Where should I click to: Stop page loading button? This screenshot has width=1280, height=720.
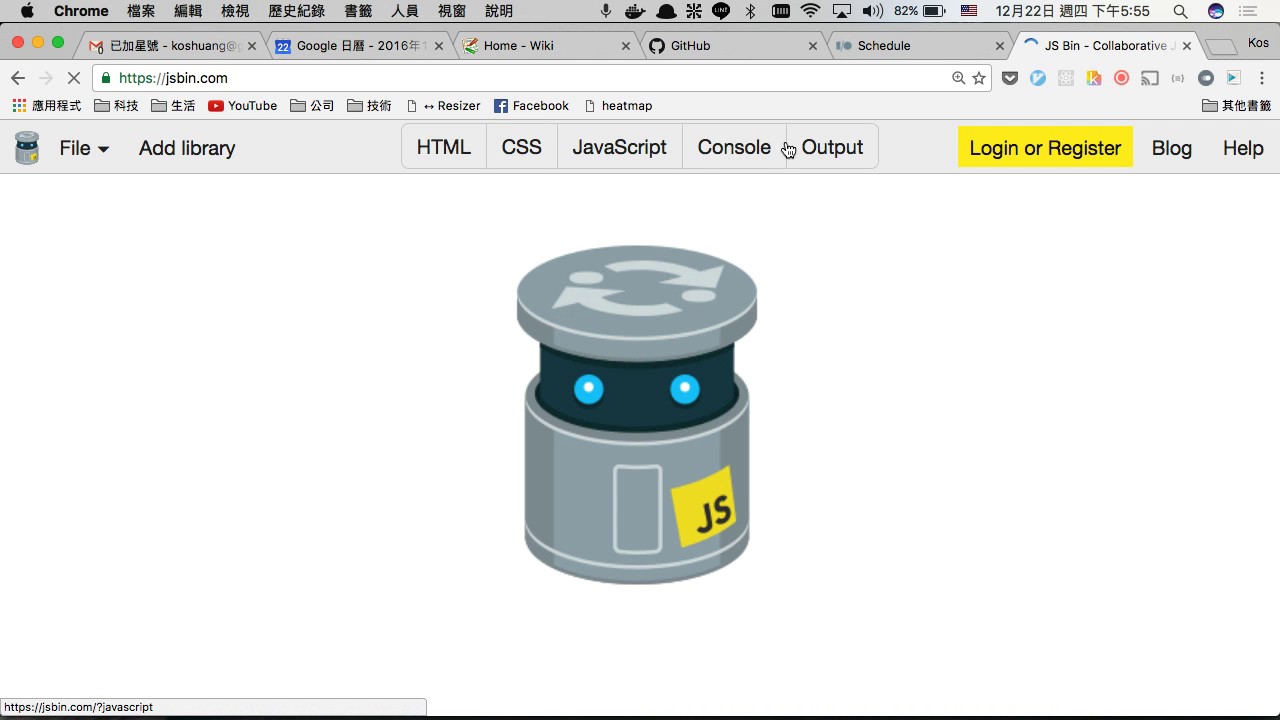[x=74, y=78]
